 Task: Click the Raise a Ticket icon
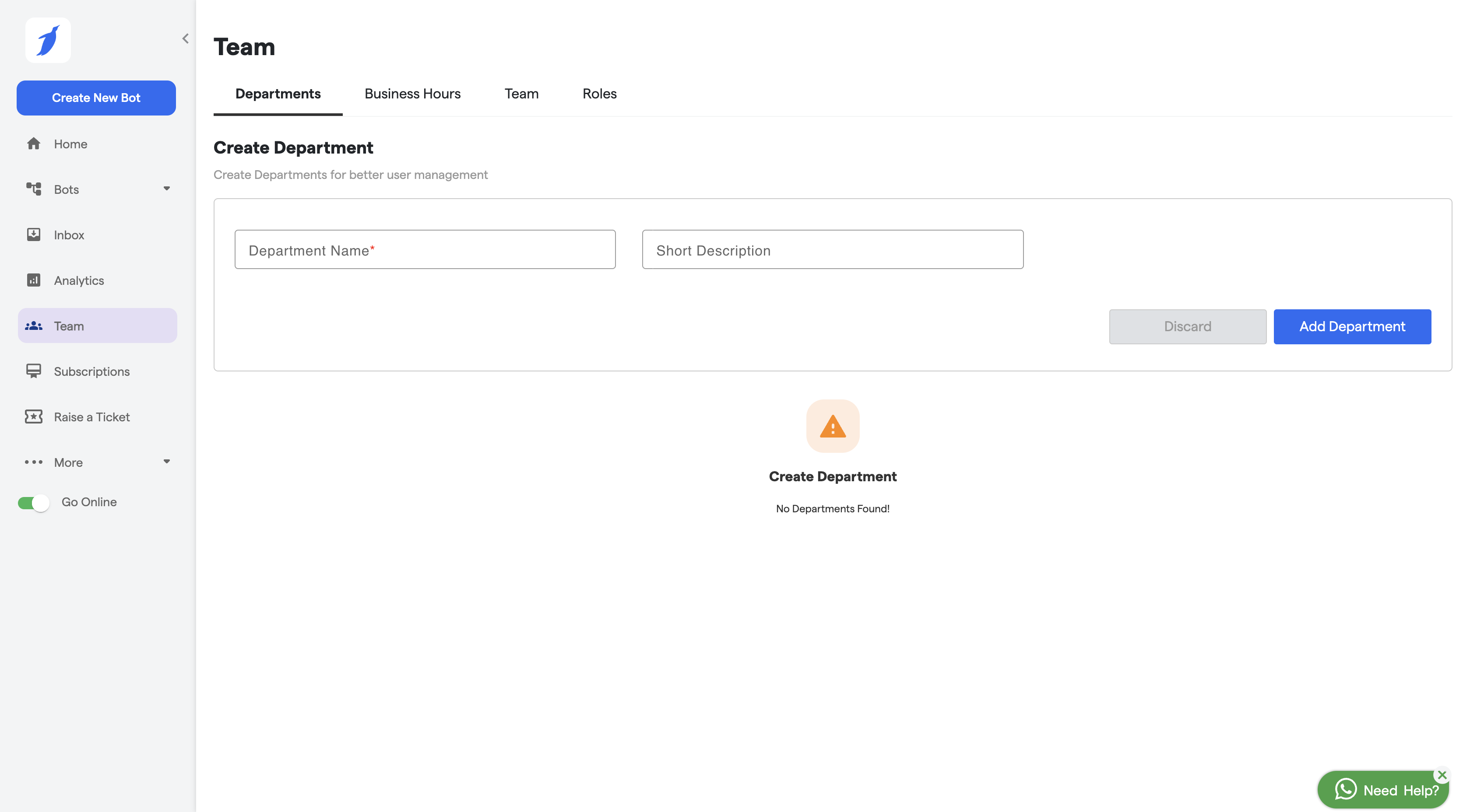click(x=34, y=417)
